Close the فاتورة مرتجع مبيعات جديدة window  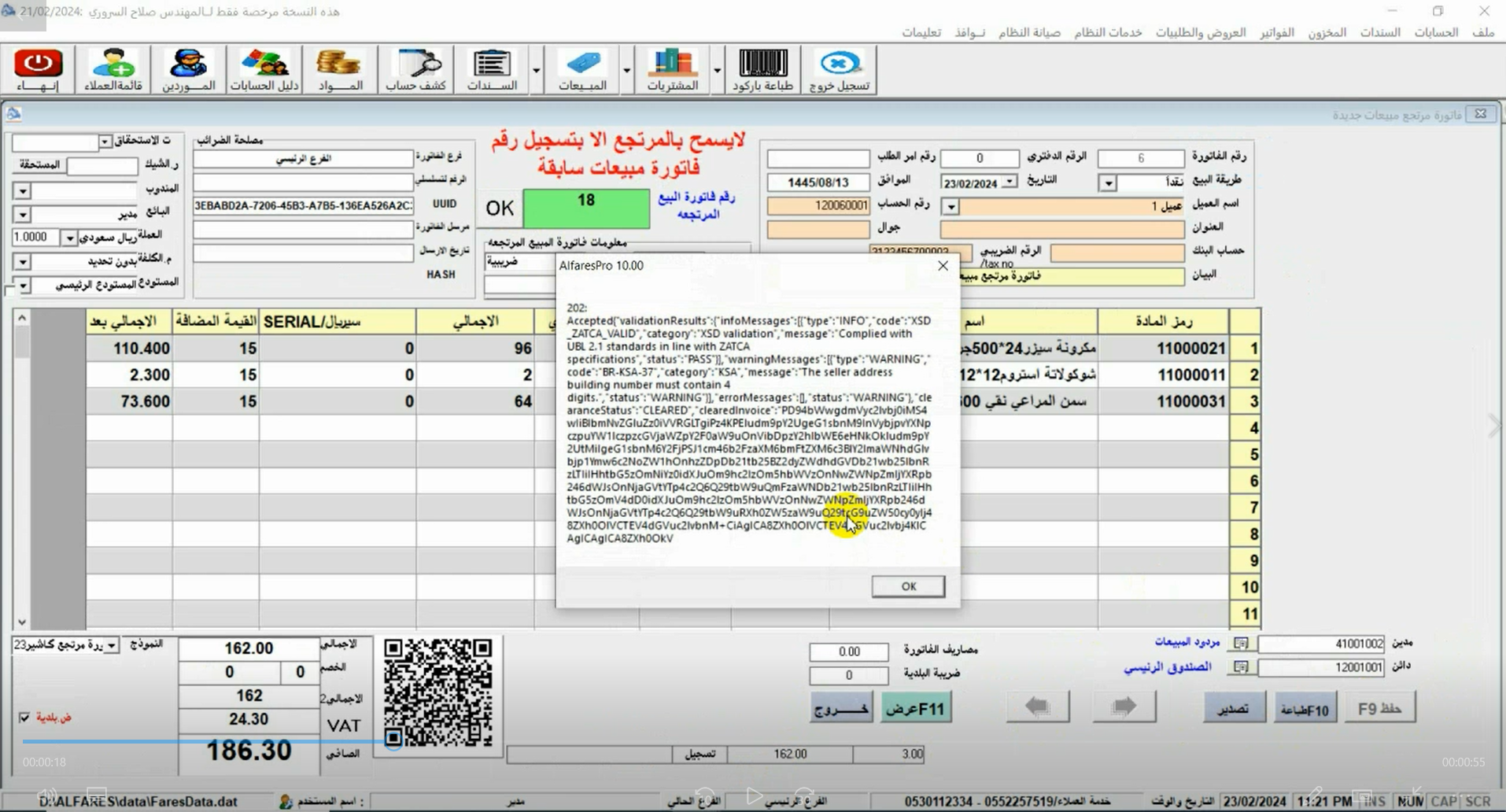[1480, 114]
